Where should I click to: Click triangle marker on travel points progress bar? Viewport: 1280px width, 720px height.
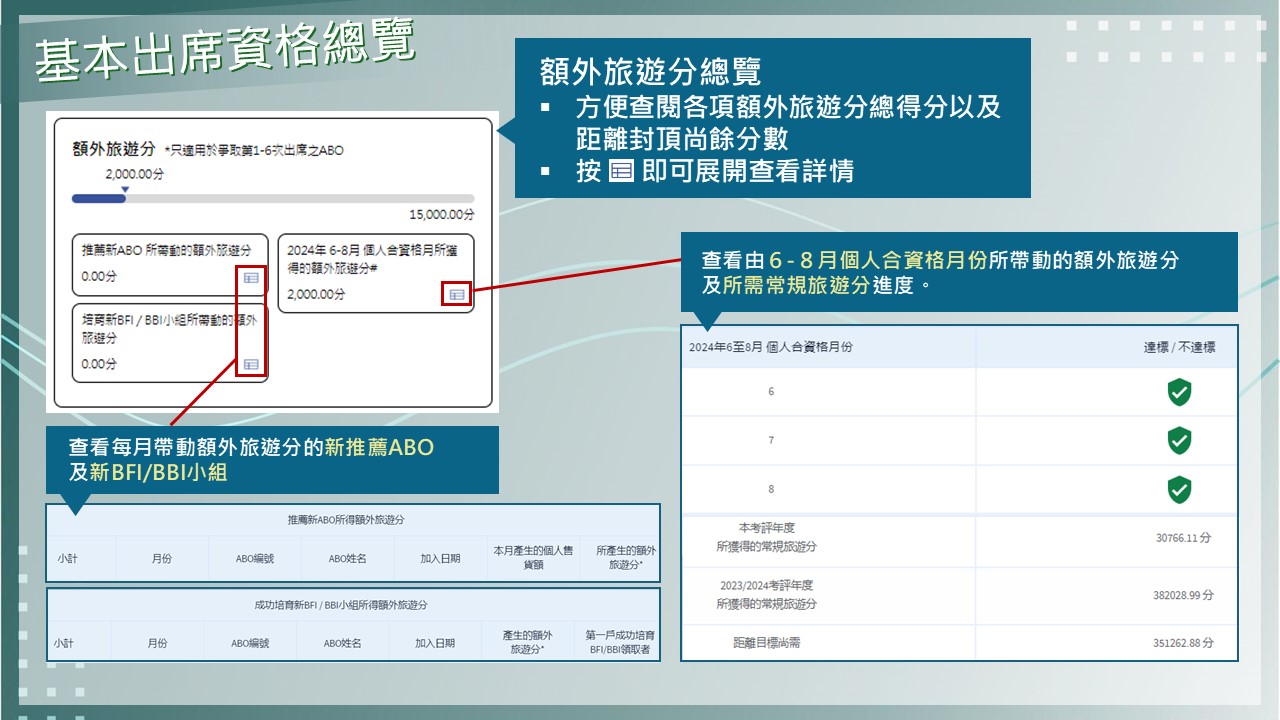click(125, 189)
